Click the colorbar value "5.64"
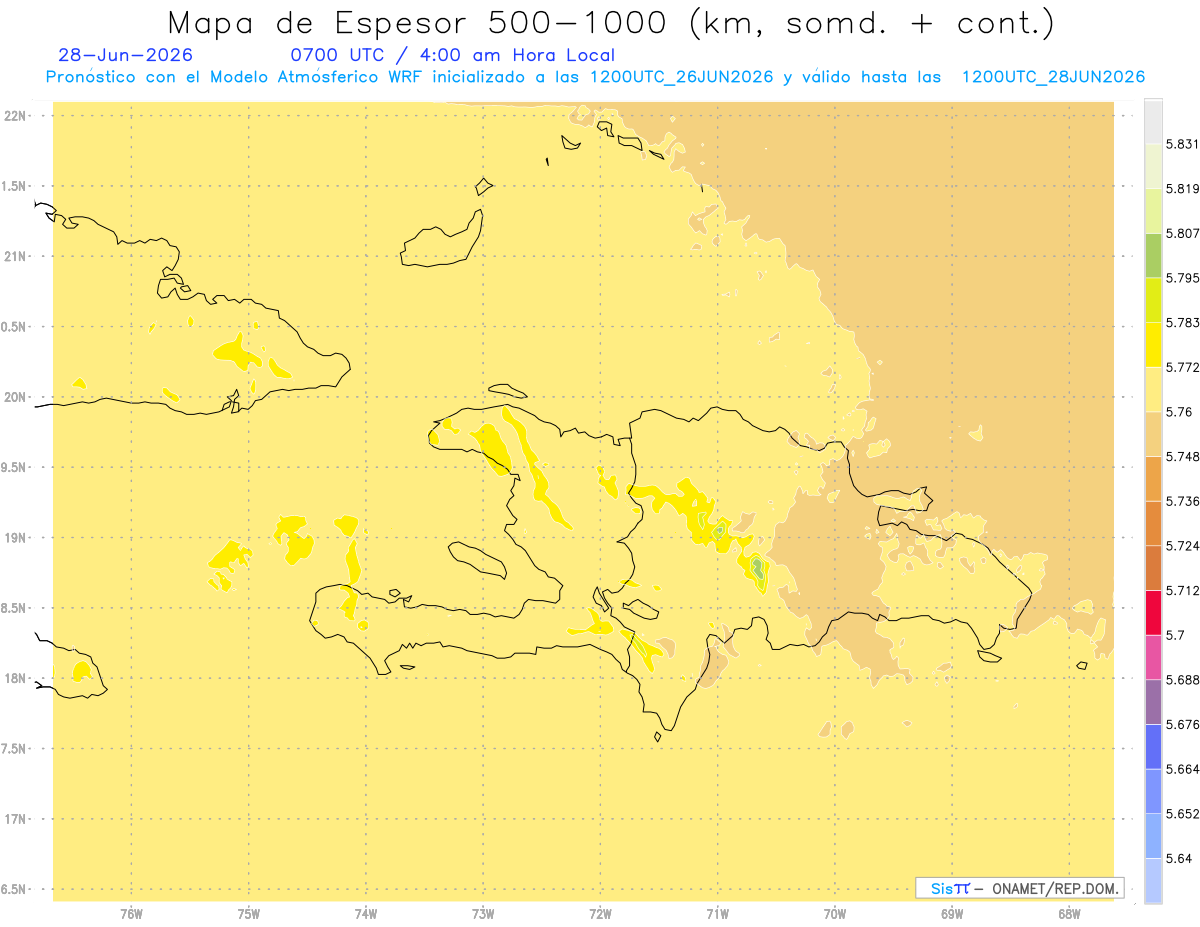This screenshot has height=927, width=1200. tap(1179, 859)
